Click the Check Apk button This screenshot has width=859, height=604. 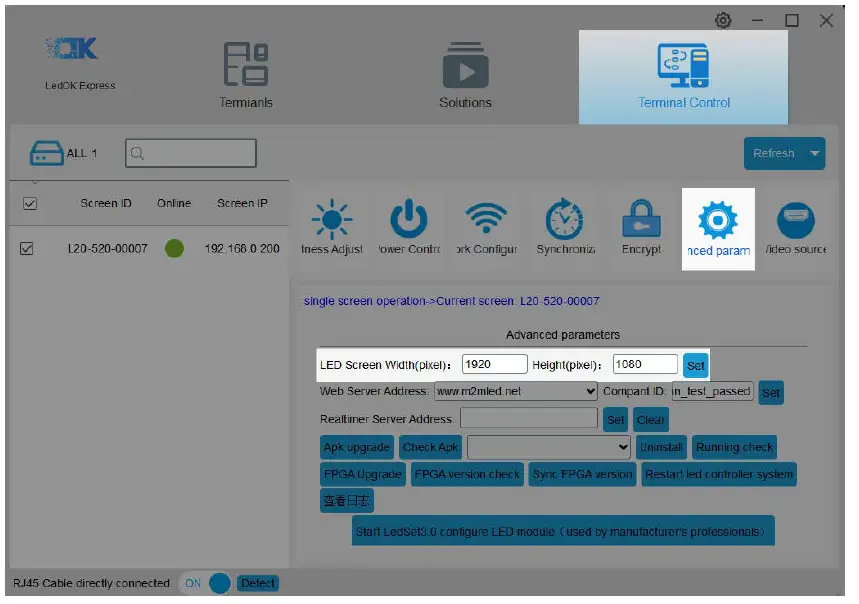tap(430, 447)
